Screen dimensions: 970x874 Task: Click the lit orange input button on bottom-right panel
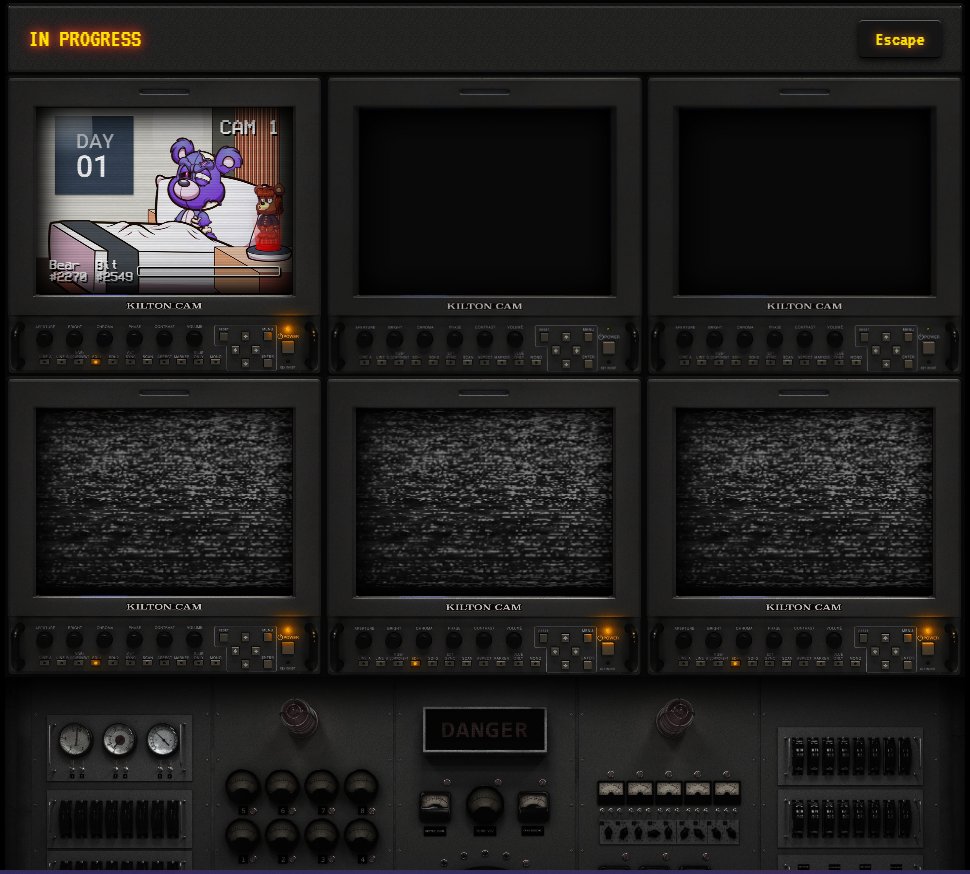(736, 662)
